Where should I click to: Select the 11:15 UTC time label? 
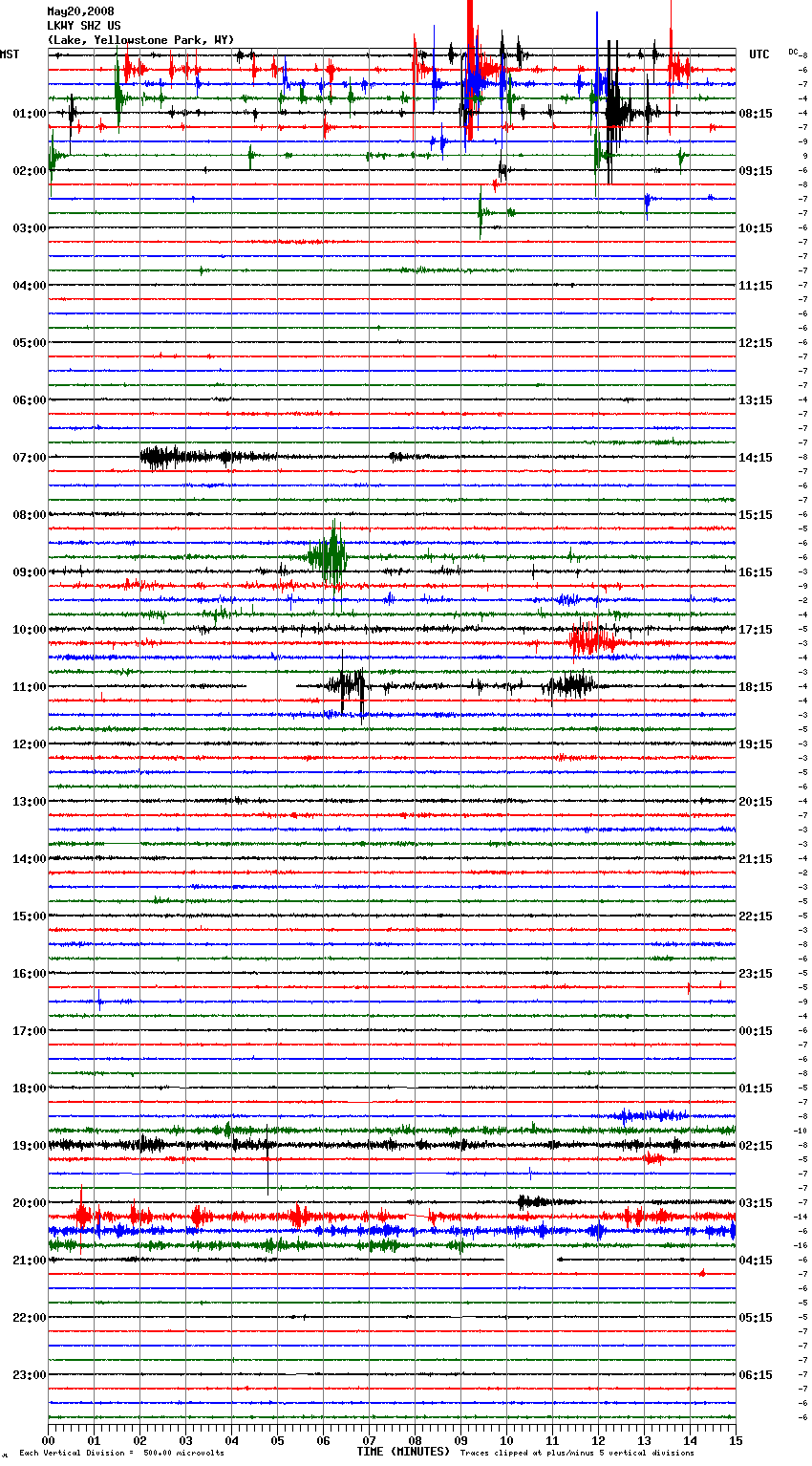(x=756, y=286)
